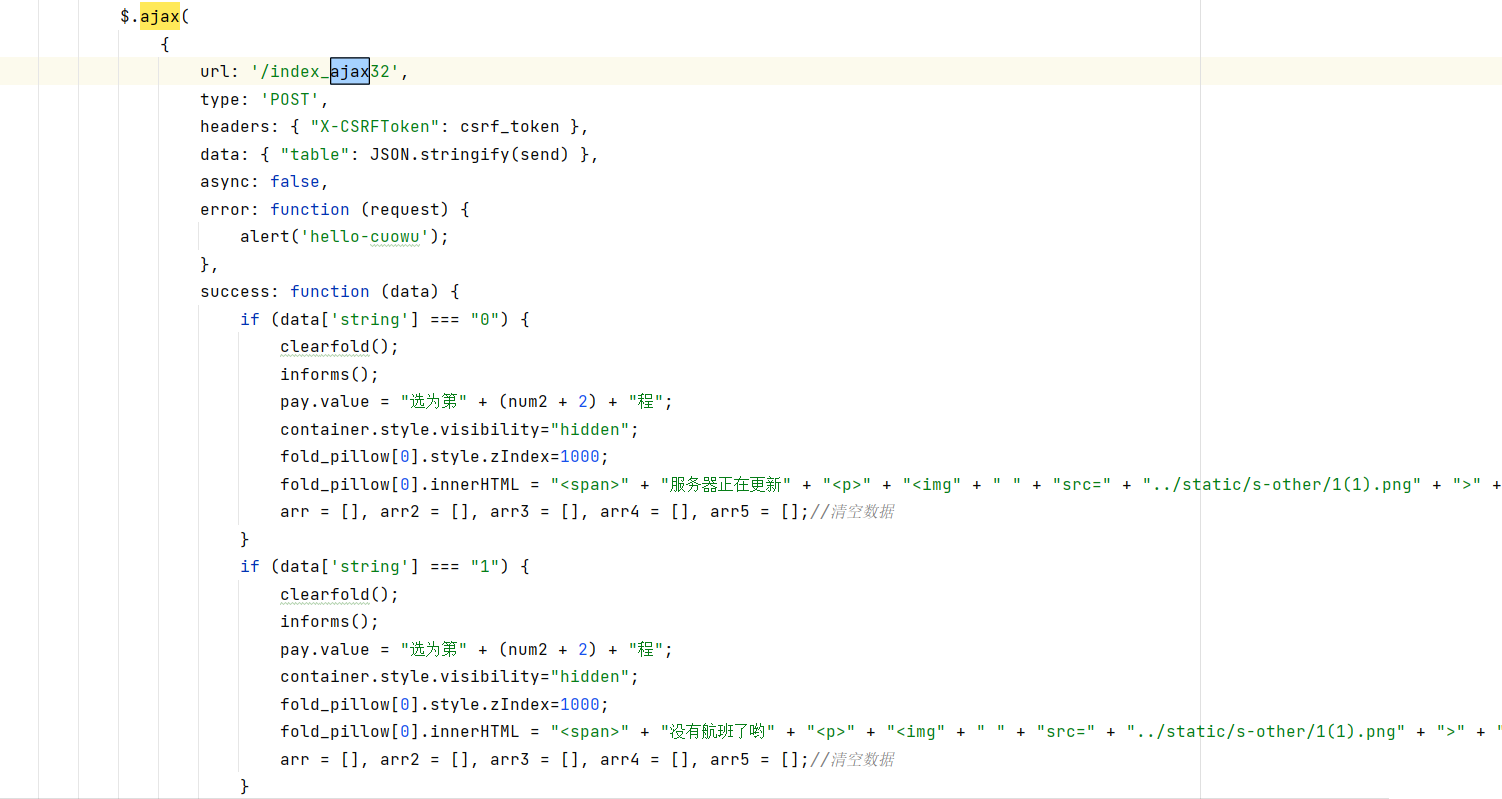
Task: Click the //清空数据 comment in the "0" block
Action: (852, 511)
